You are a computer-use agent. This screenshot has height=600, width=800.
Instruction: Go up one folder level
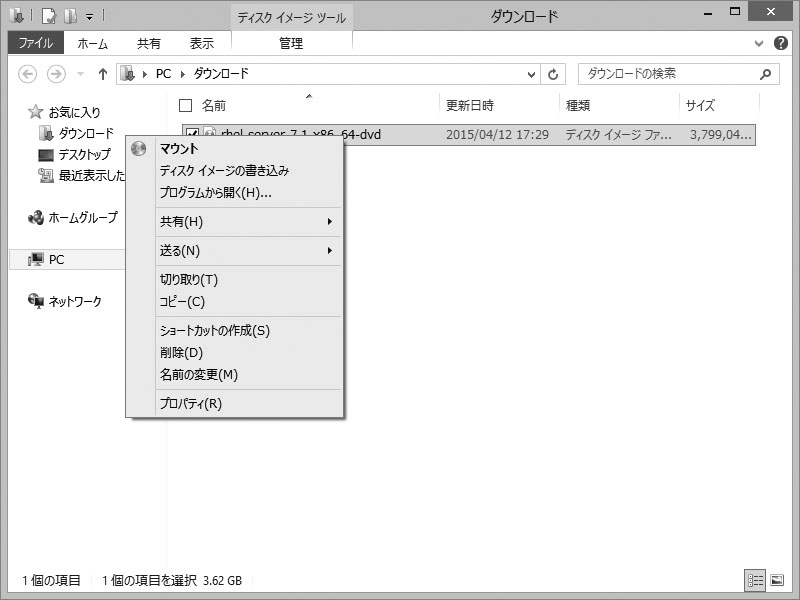(103, 74)
